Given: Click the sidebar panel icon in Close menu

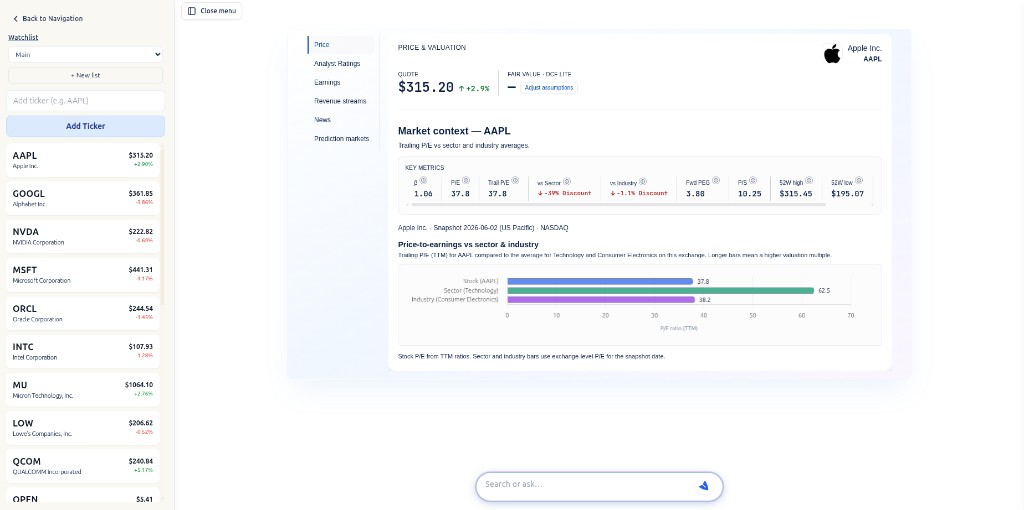Looking at the screenshot, I should [x=191, y=11].
